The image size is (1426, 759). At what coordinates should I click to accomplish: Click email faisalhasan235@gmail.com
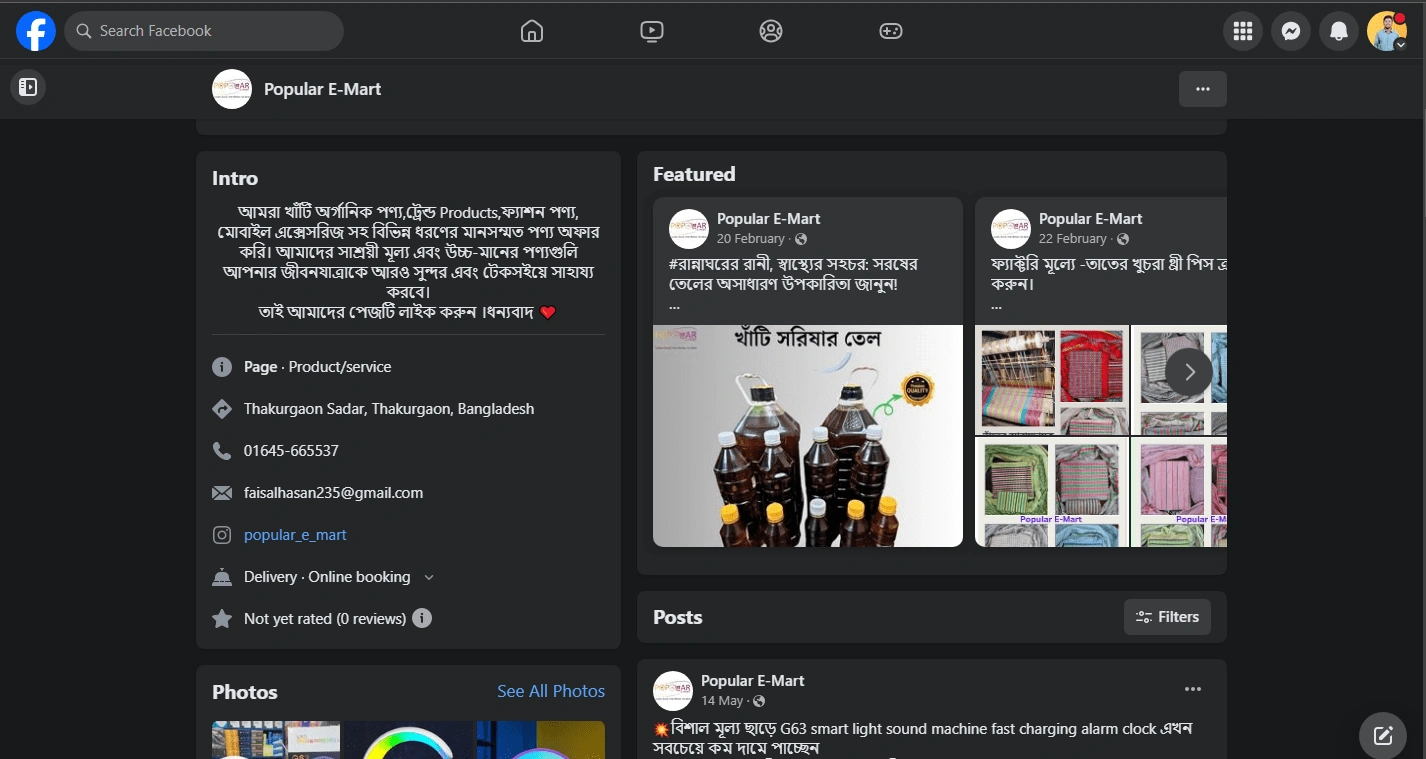[x=333, y=493]
